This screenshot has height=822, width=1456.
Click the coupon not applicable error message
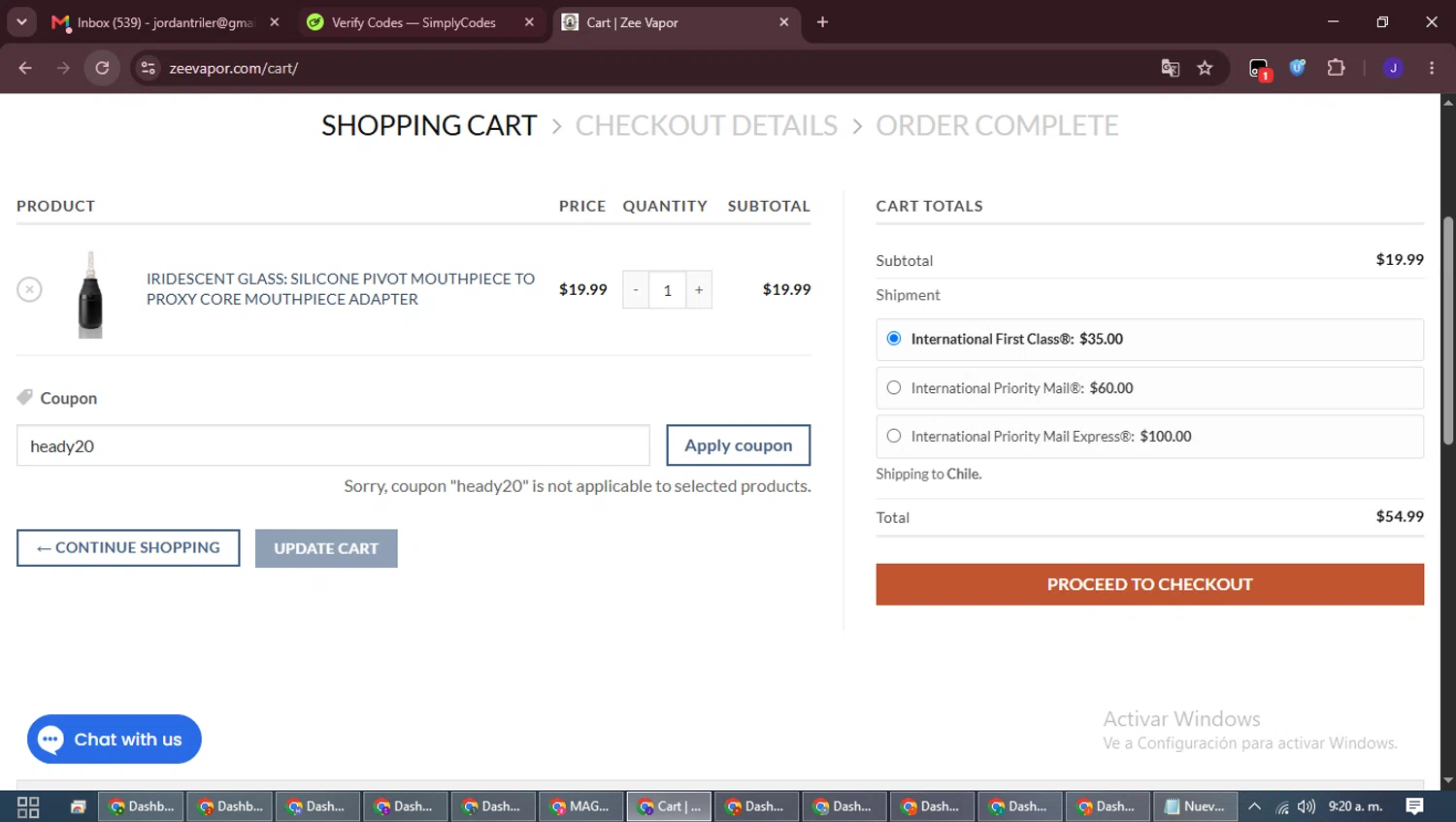coord(578,485)
